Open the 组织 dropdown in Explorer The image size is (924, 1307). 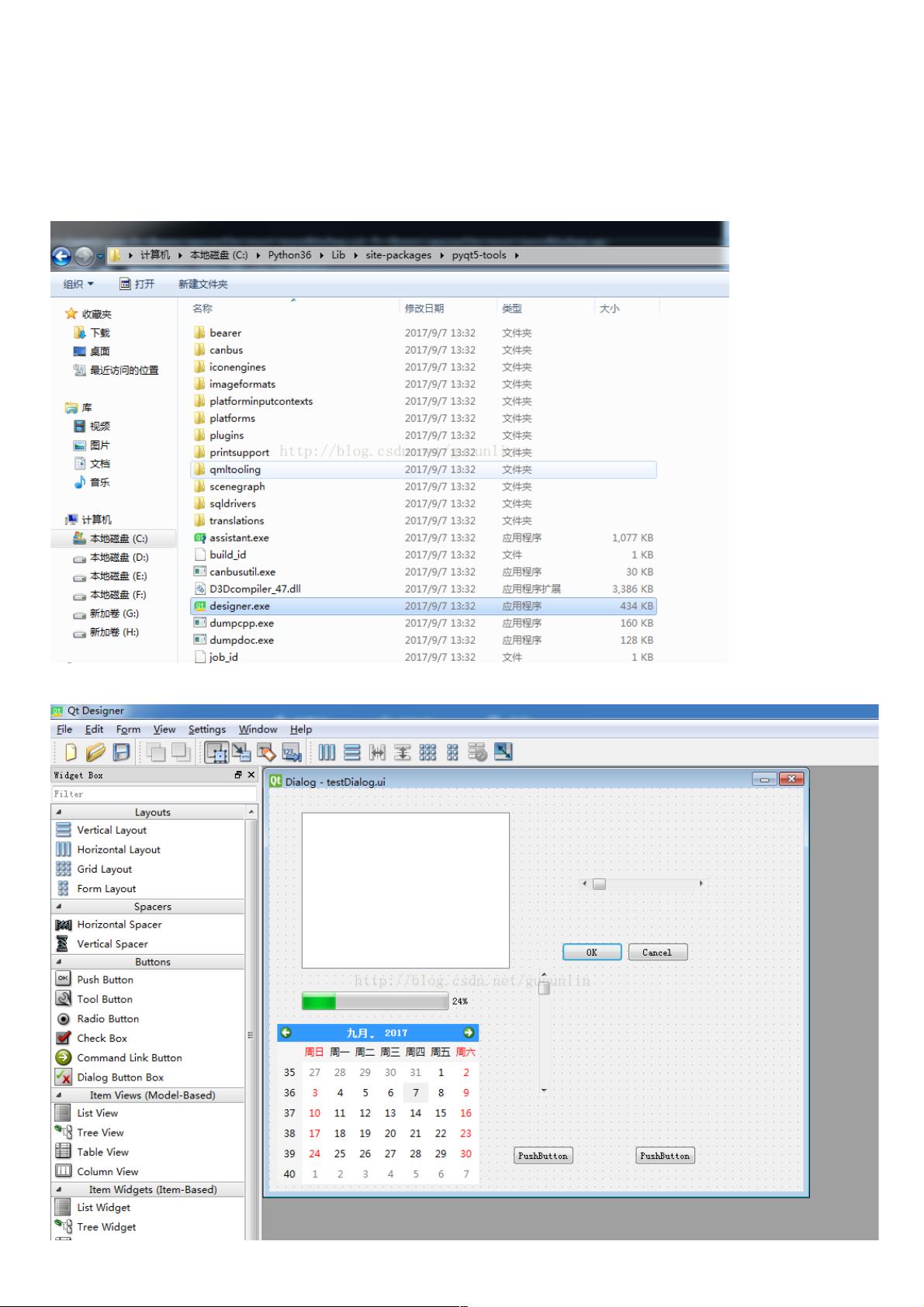pyautogui.click(x=78, y=284)
